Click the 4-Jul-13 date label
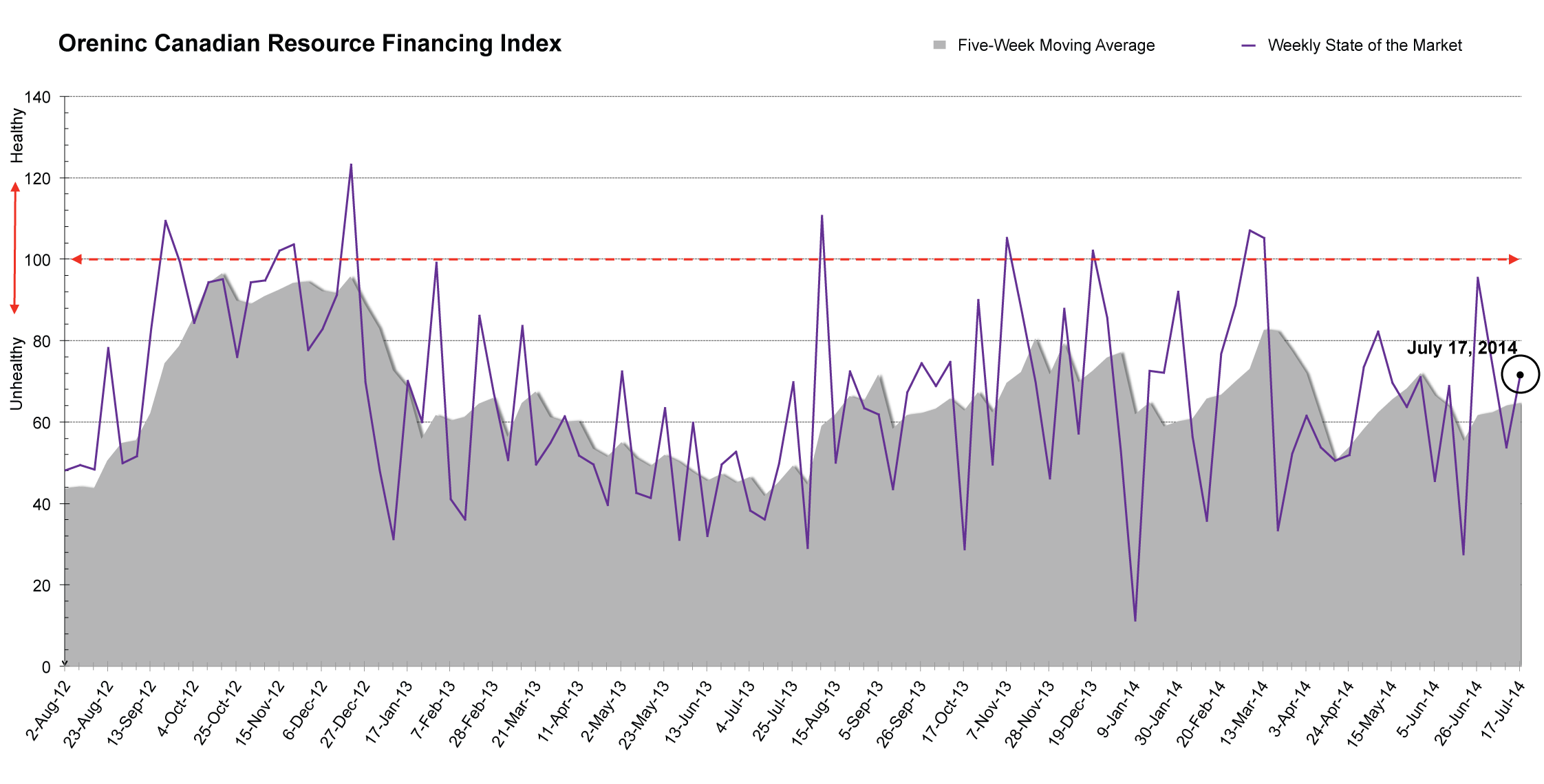The image size is (1544, 784). pos(736,708)
